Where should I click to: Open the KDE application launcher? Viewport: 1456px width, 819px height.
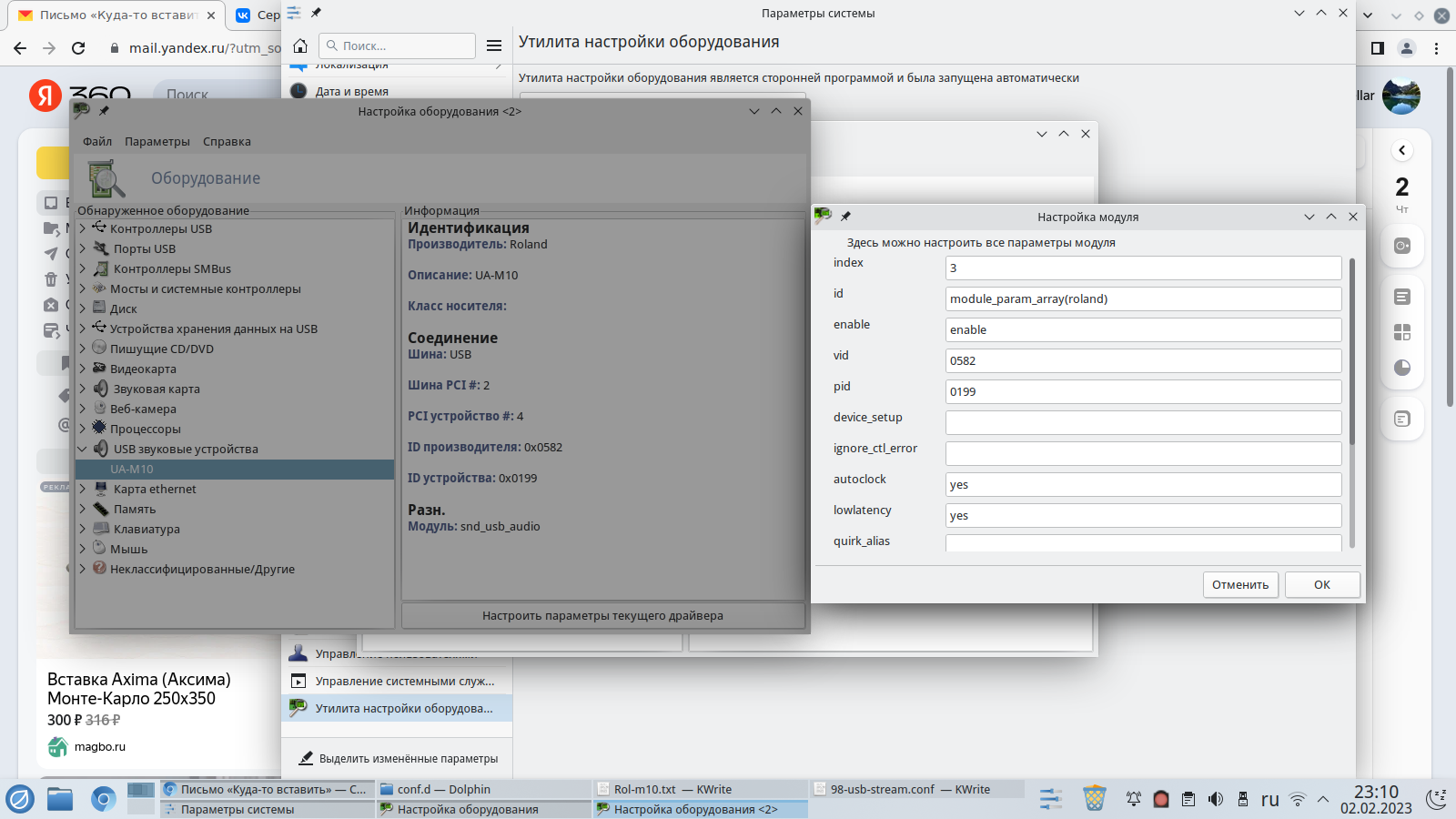pos(20,799)
